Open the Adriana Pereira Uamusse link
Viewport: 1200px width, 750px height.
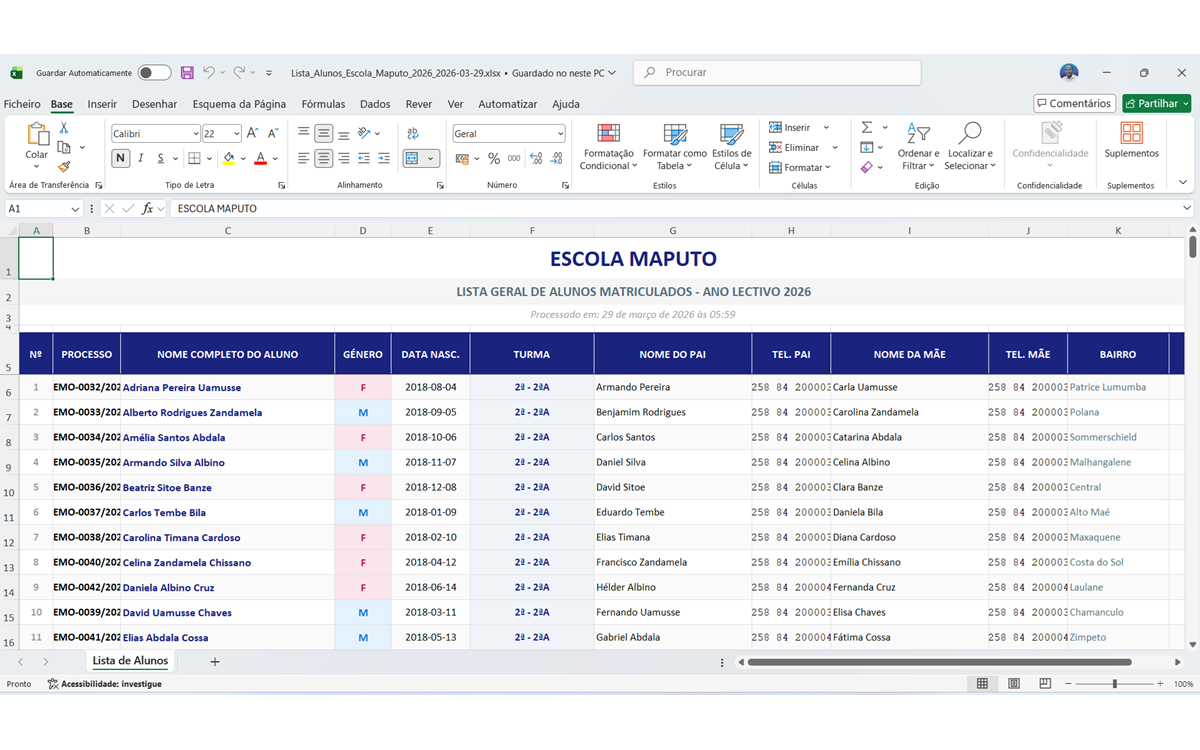tap(180, 387)
